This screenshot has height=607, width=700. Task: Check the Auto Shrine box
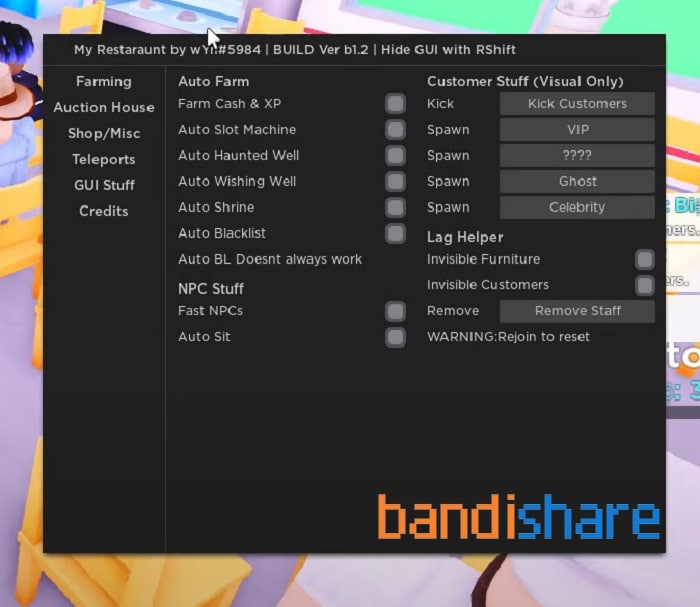pos(396,208)
